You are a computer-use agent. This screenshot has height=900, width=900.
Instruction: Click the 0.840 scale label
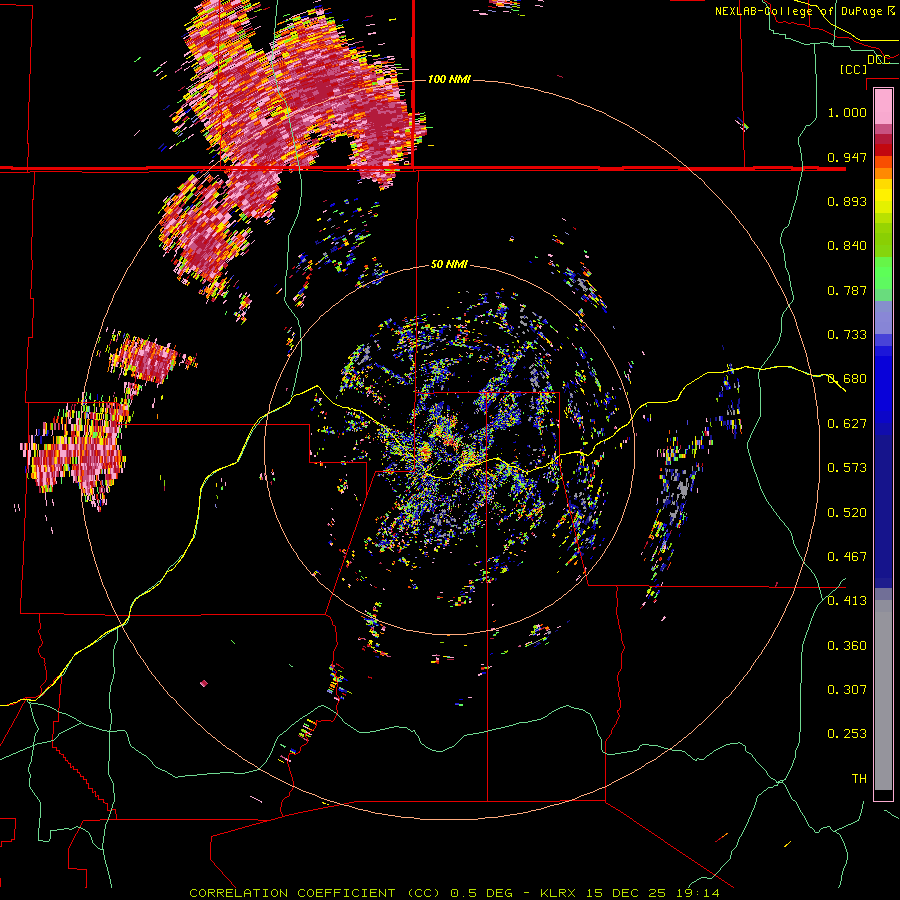847,246
